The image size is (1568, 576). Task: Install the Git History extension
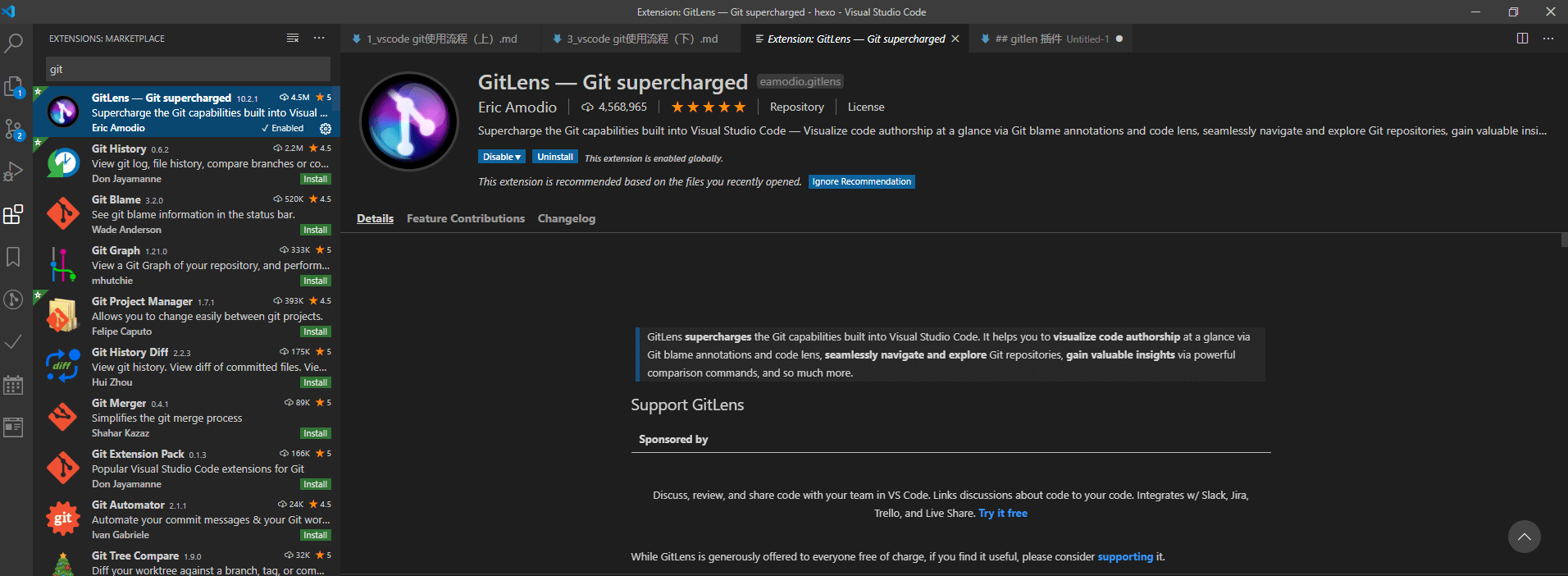click(x=315, y=179)
